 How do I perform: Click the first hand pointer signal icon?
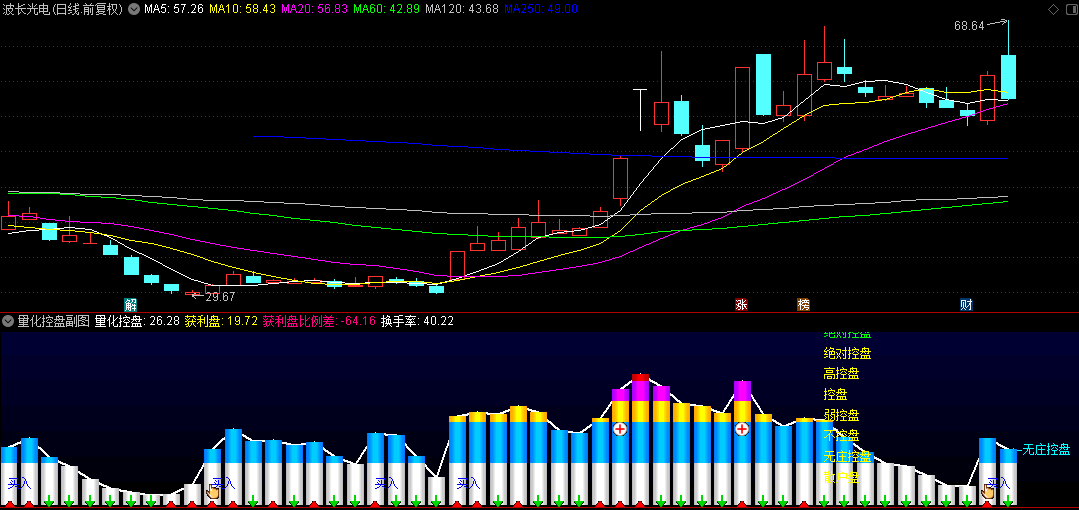tap(213, 491)
